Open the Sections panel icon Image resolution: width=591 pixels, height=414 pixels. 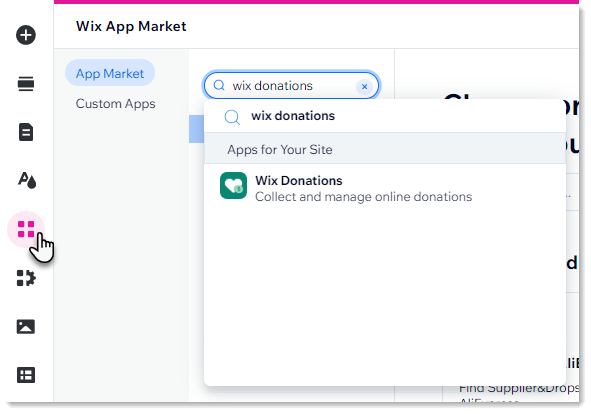pos(26,84)
